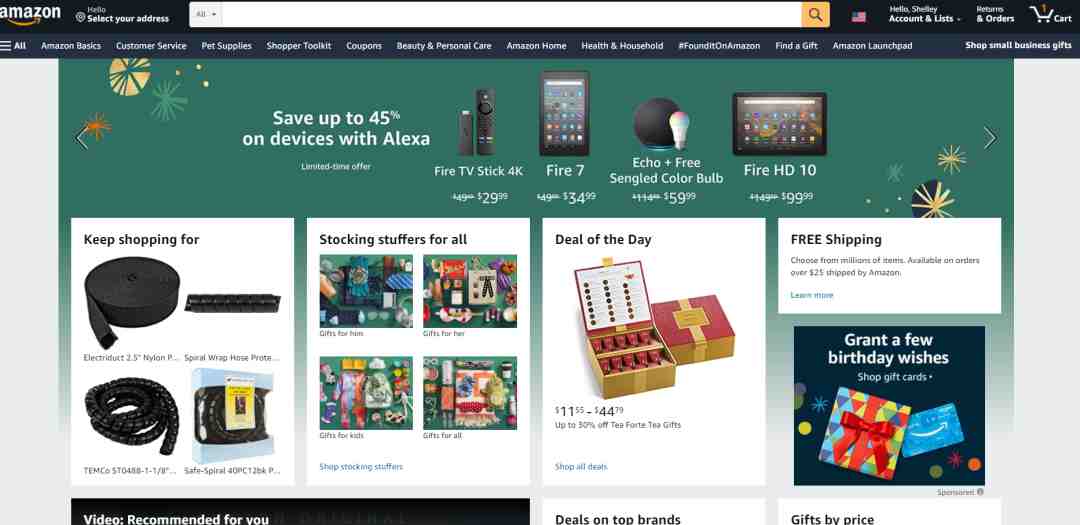The width and height of the screenshot is (1080, 525).
Task: Click Shop all deals link
Action: (581, 466)
